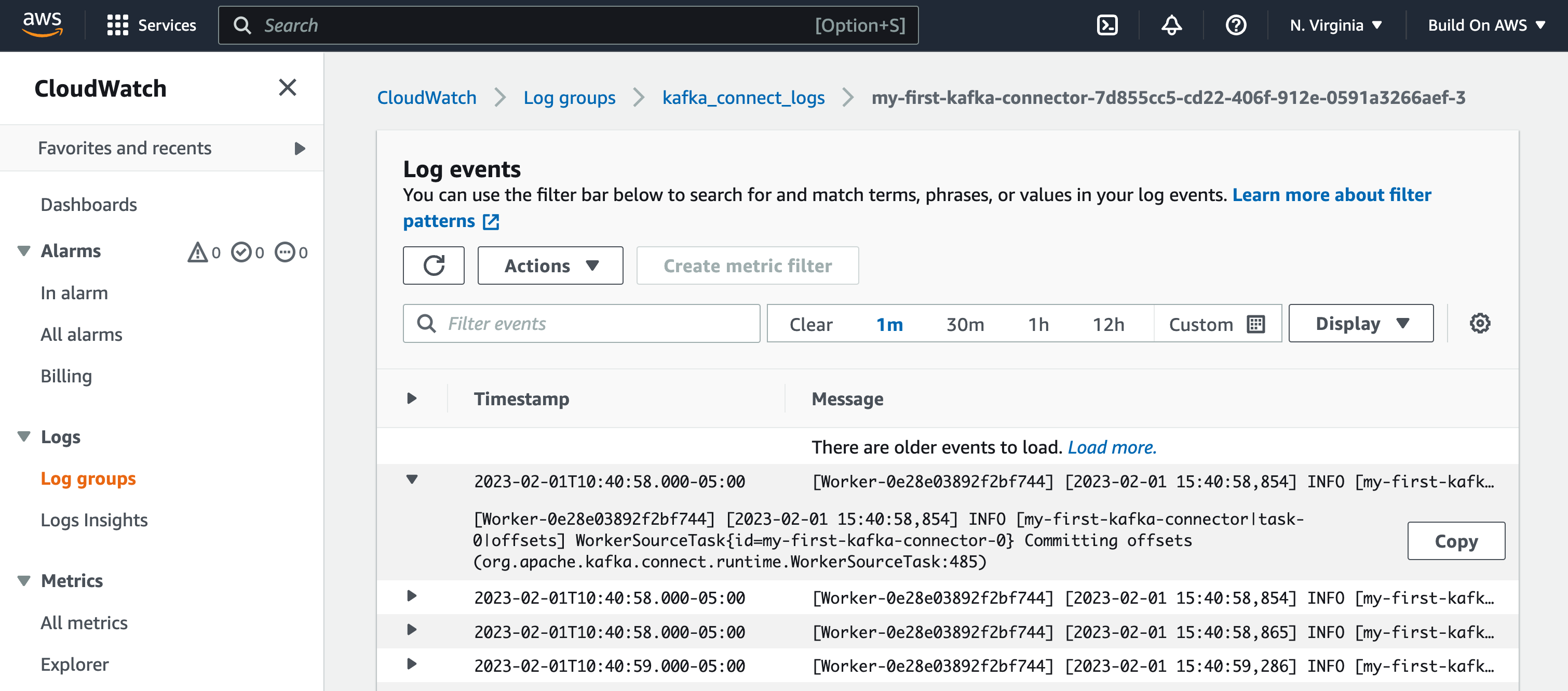1568x691 pixels.
Task: Collapse the expanded first log event
Action: [x=412, y=480]
